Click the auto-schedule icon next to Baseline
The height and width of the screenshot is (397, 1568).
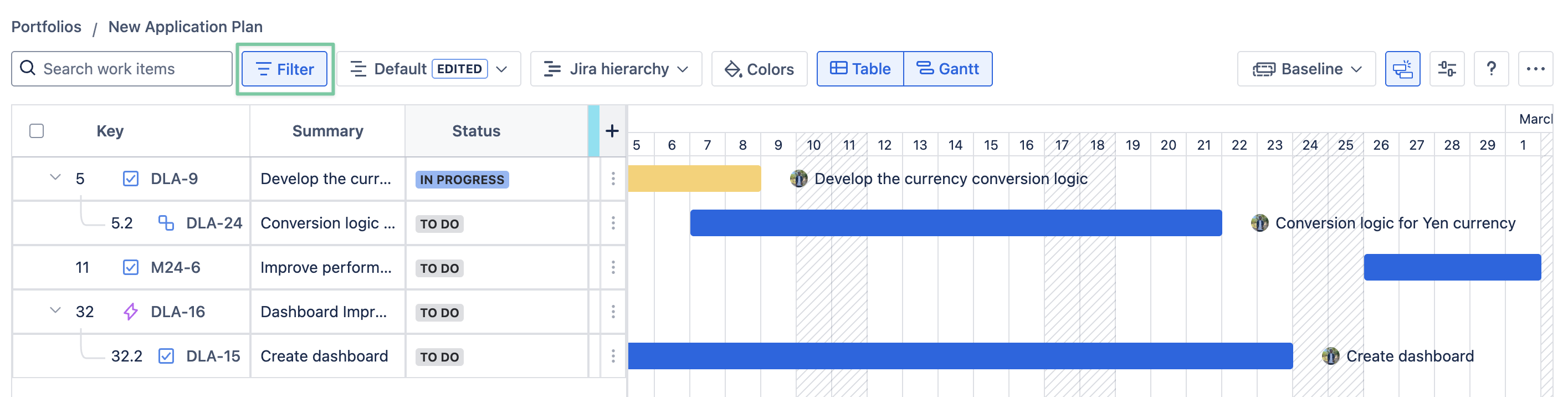click(1402, 69)
